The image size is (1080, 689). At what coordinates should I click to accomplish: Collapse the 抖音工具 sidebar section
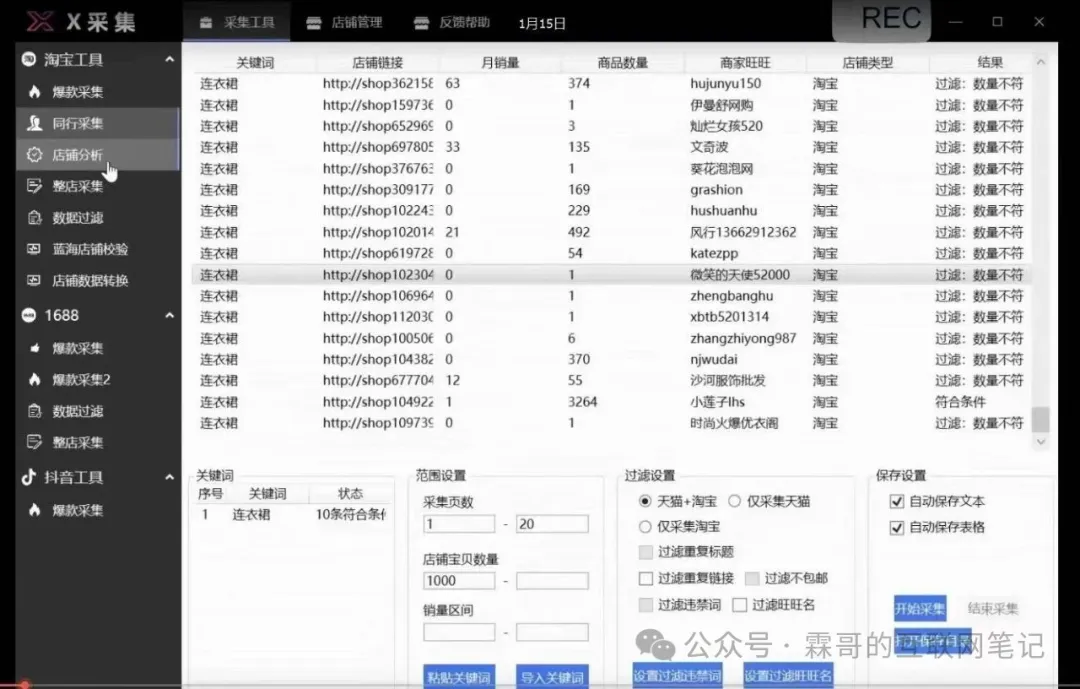pyautogui.click(x=169, y=478)
